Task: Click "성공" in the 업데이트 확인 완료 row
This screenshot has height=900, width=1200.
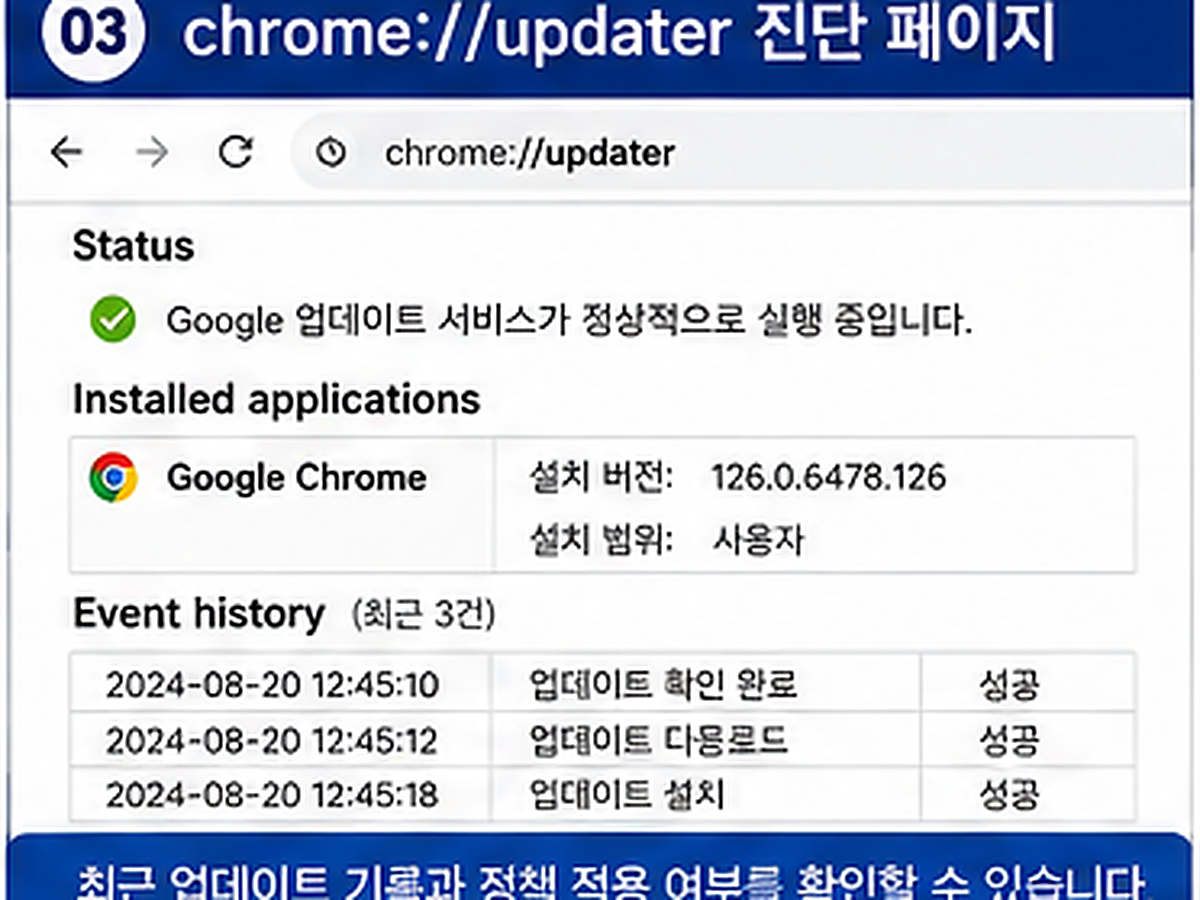Action: [1009, 685]
